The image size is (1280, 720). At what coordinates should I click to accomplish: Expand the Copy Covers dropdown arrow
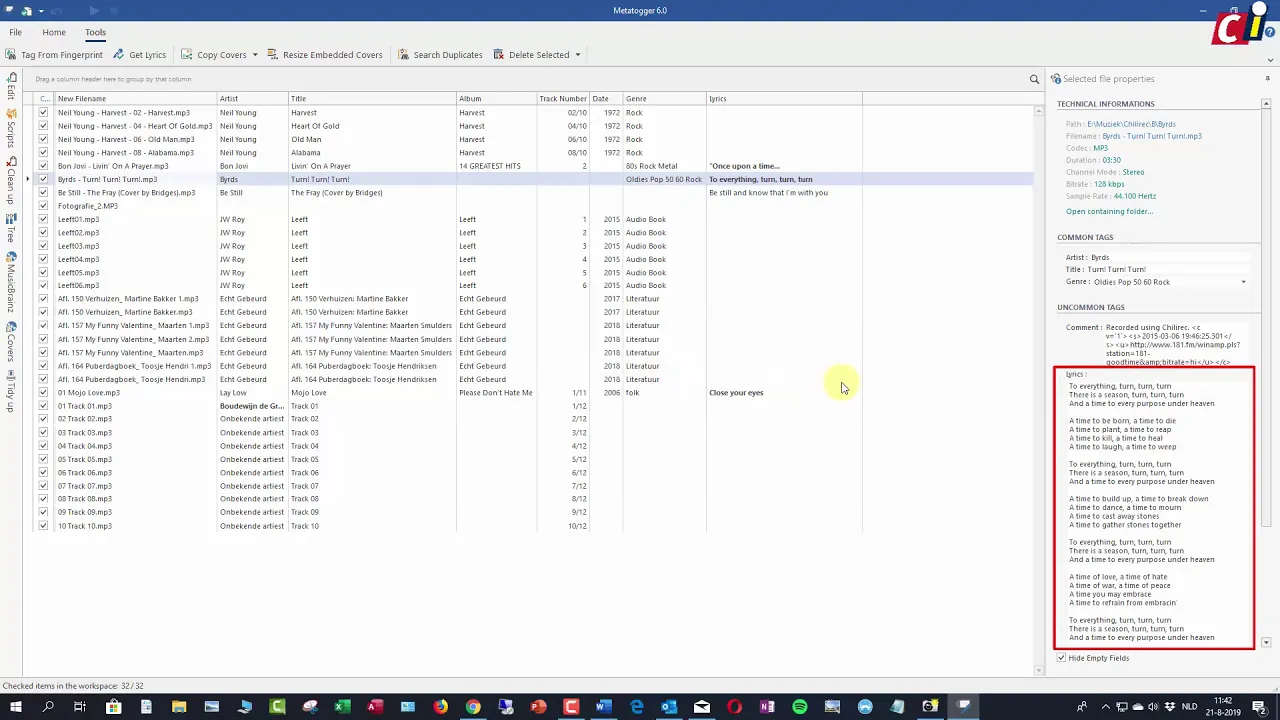click(x=255, y=55)
